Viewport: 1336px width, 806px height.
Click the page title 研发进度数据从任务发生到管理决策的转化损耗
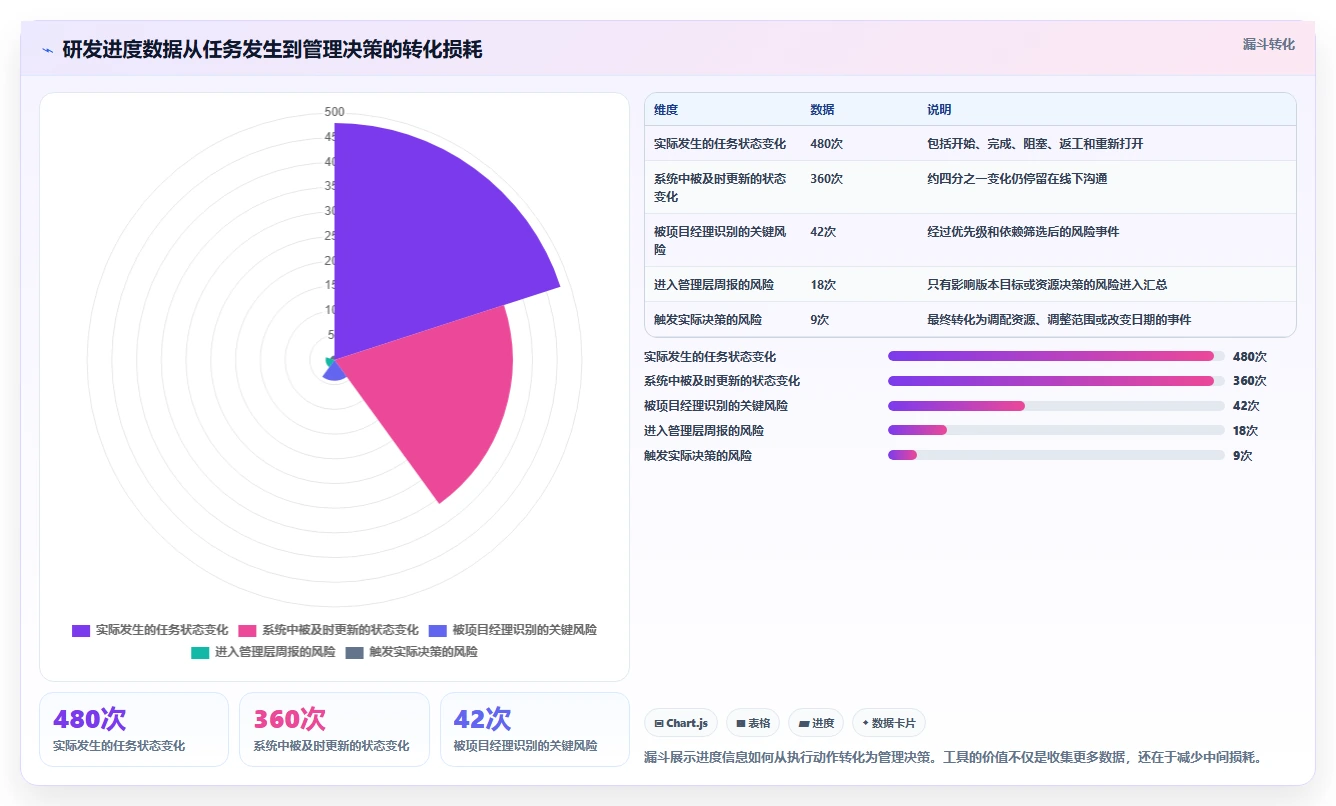pos(272,50)
